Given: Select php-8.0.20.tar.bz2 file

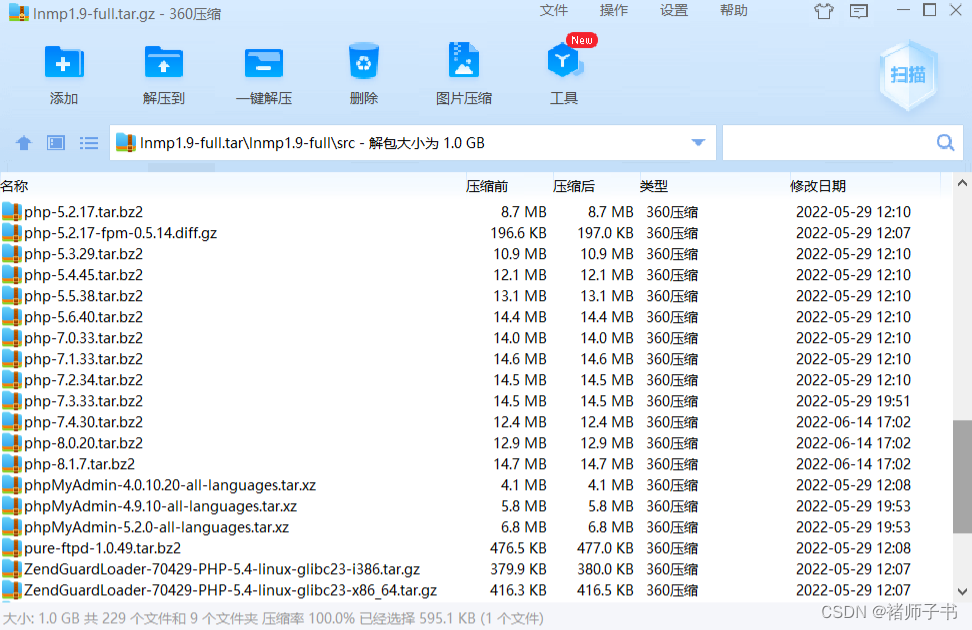Looking at the screenshot, I should (x=83, y=443).
